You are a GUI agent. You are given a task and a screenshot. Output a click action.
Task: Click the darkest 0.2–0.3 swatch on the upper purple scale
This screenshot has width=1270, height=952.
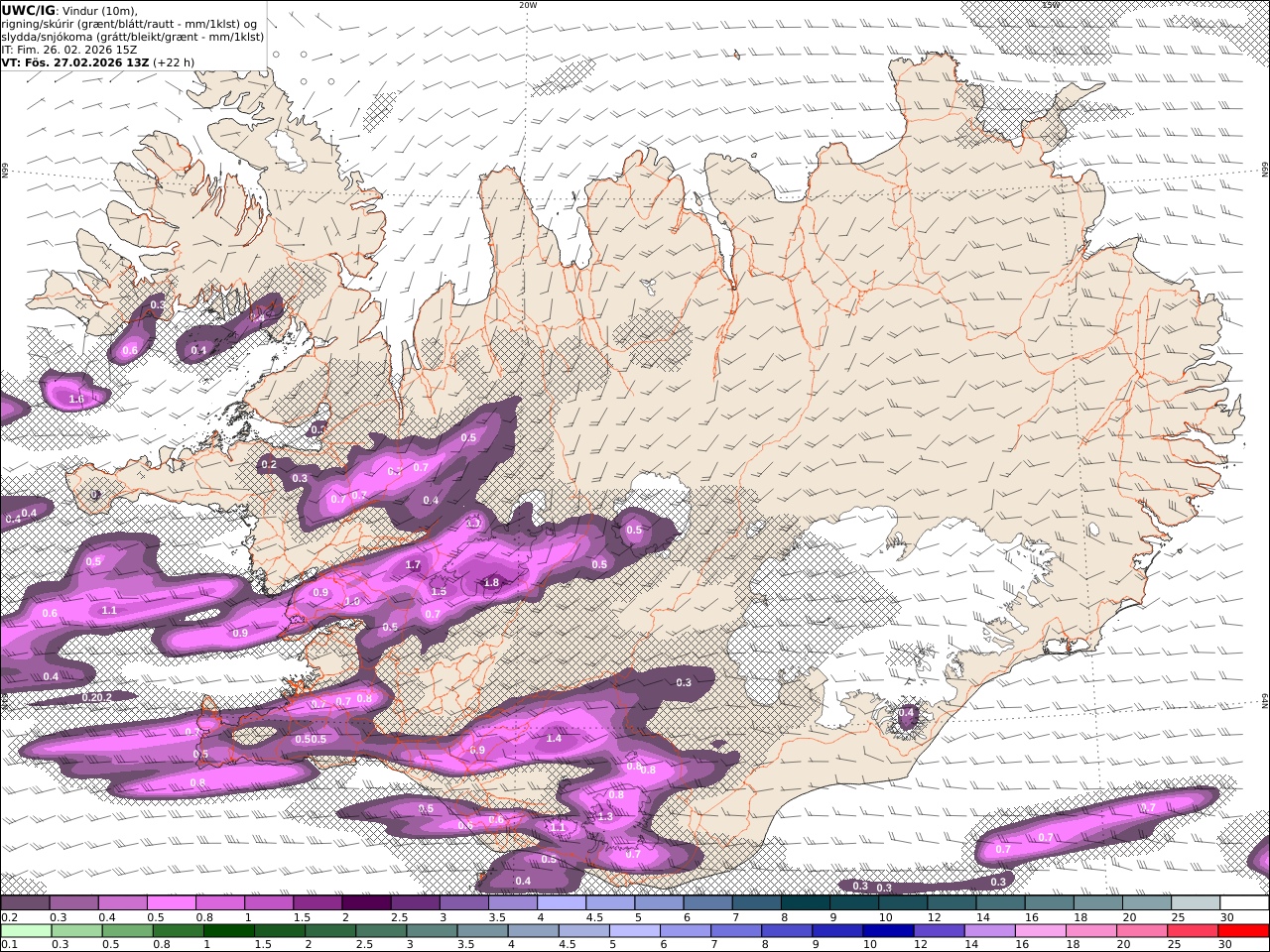[x=25, y=903]
